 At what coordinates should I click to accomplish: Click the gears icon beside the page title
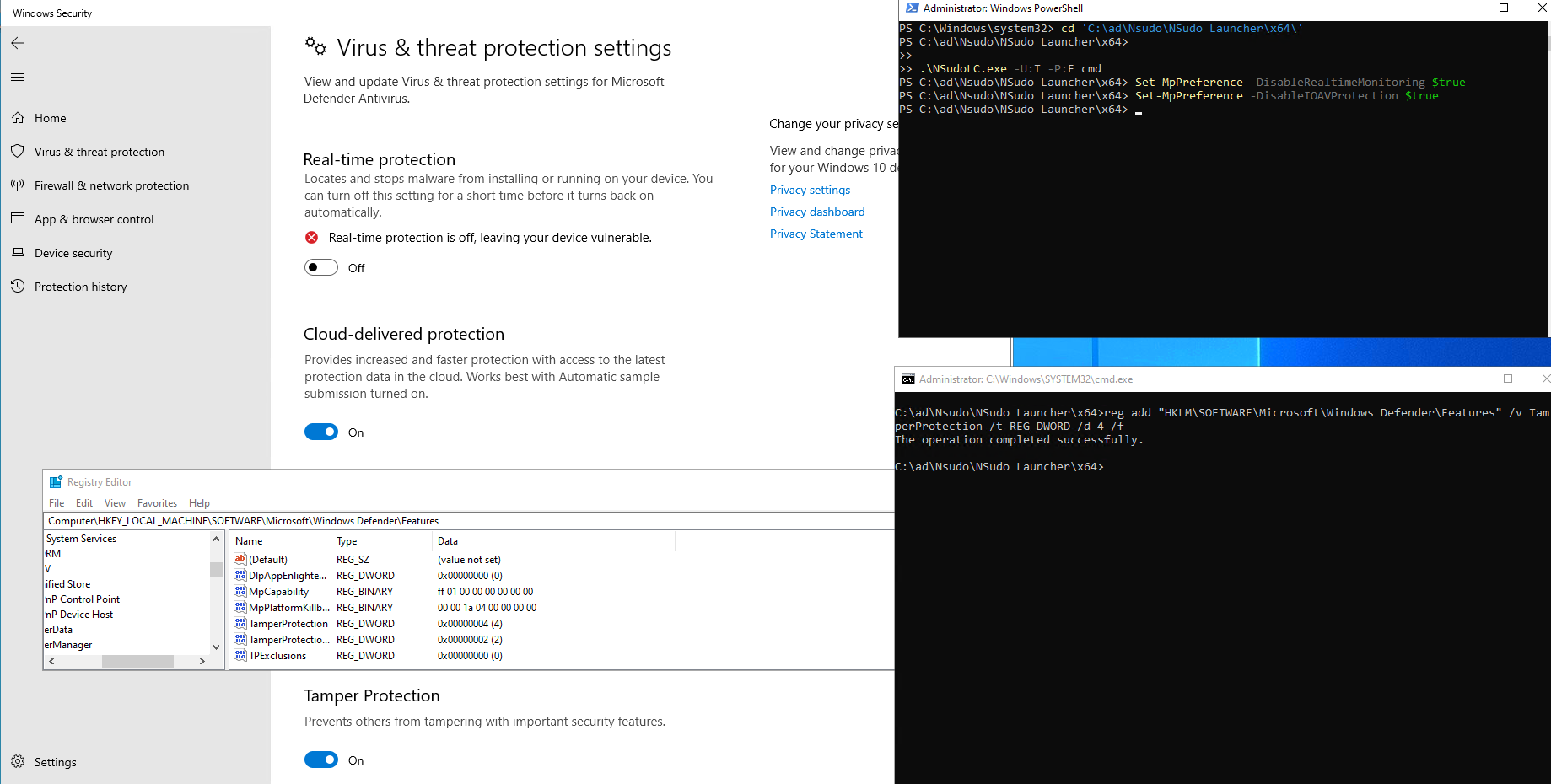[x=315, y=46]
